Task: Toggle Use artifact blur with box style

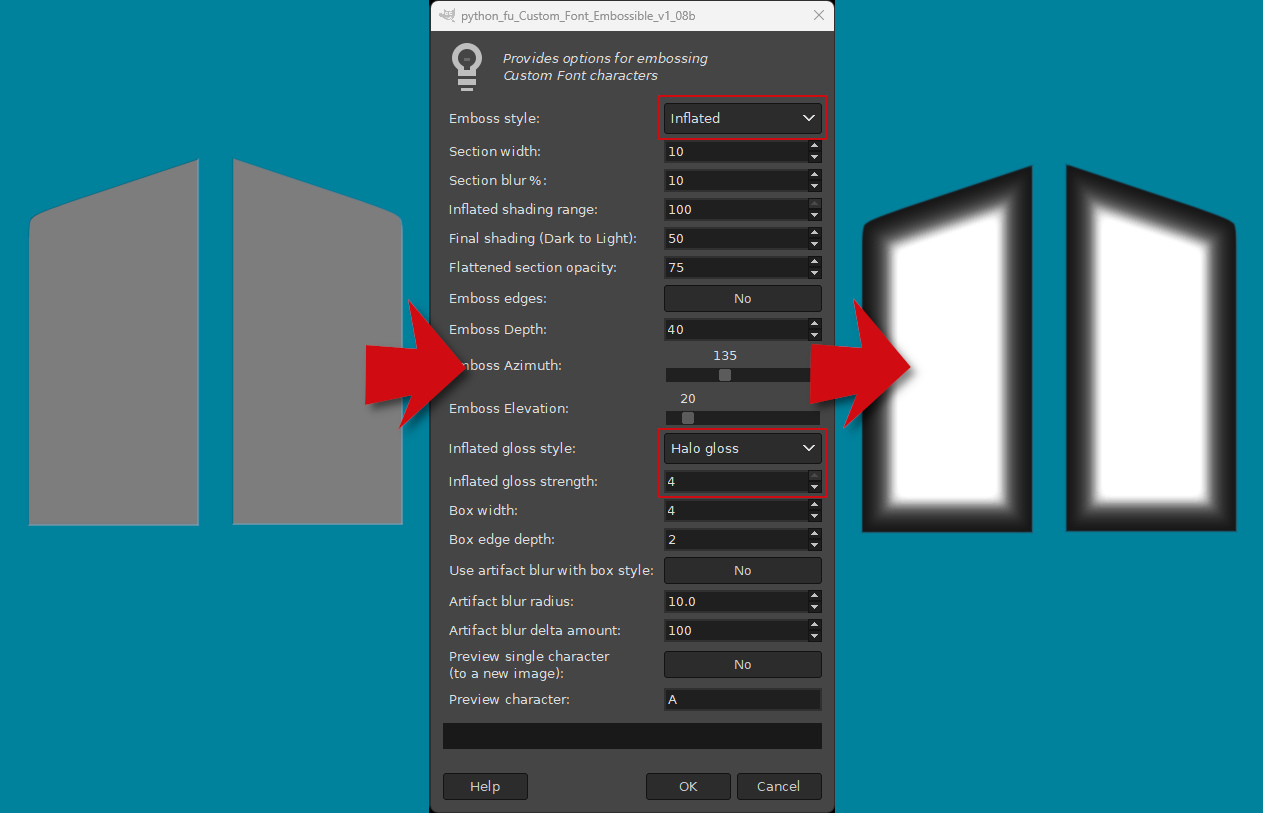Action: (x=742, y=570)
